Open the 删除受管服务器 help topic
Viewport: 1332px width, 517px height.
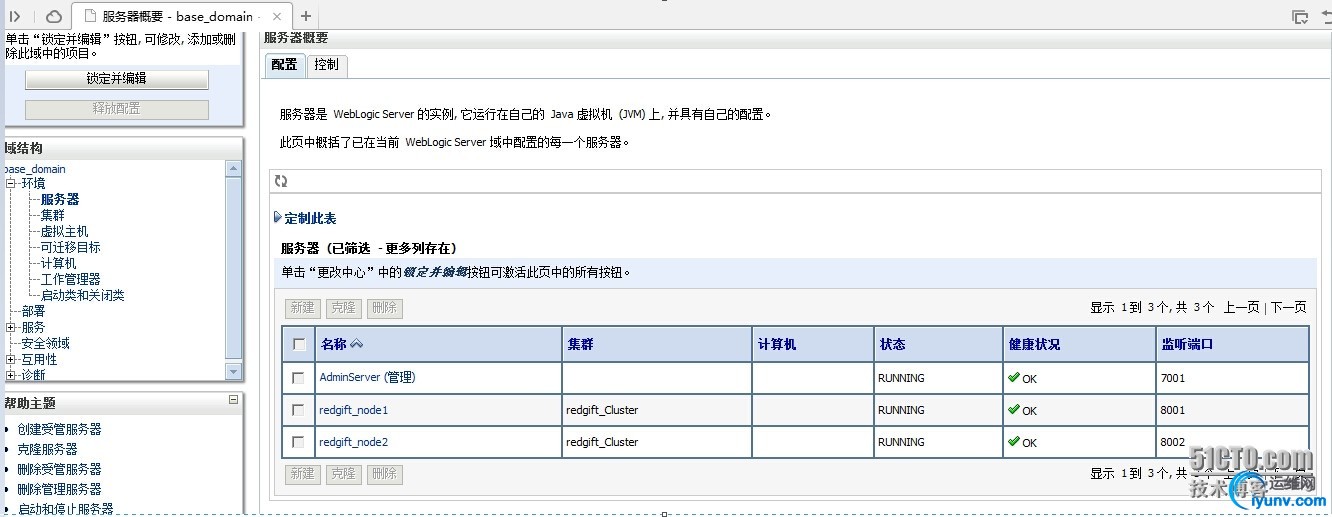tap(59, 469)
